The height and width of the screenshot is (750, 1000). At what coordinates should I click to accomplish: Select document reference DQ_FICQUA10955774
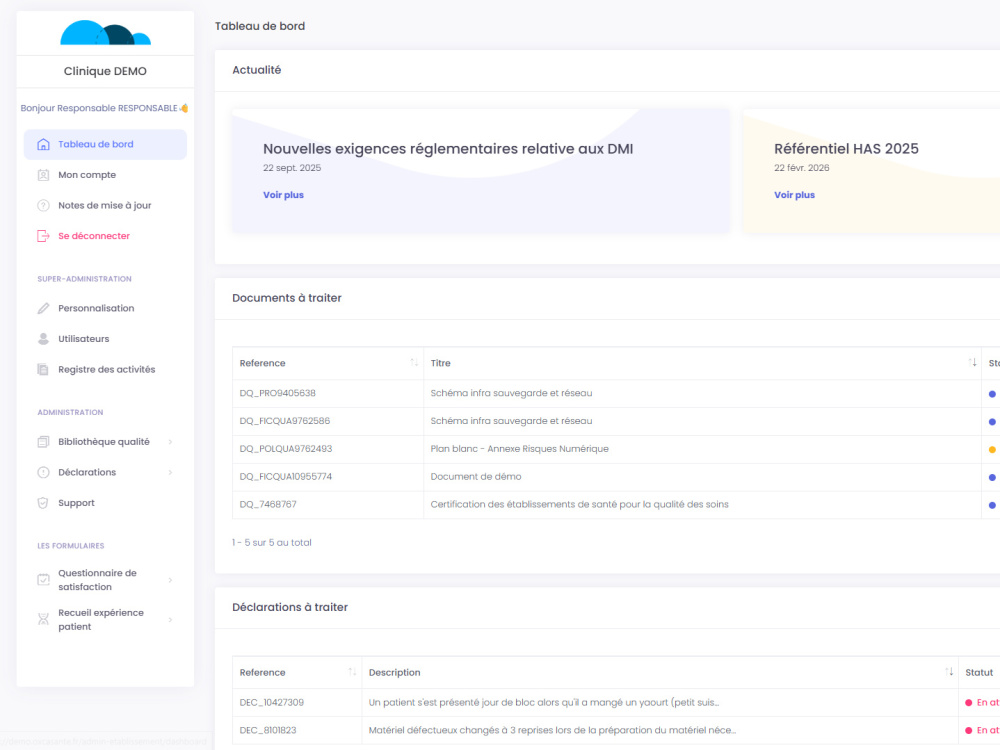tap(286, 476)
